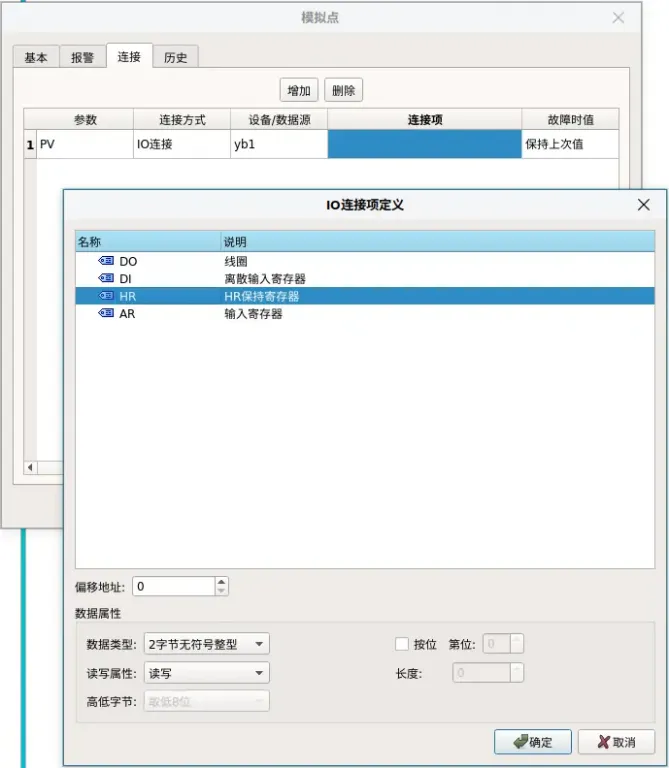Click the IO连接 cell
669x768 pixels.
click(x=182, y=144)
